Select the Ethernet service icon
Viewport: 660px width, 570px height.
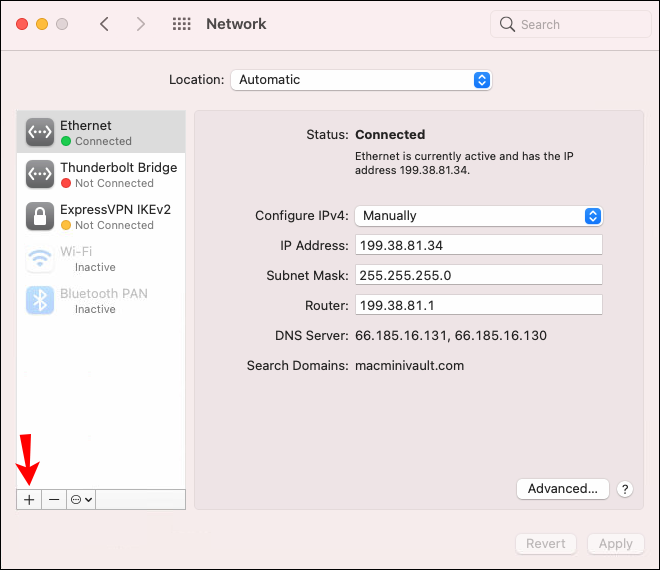click(x=40, y=132)
